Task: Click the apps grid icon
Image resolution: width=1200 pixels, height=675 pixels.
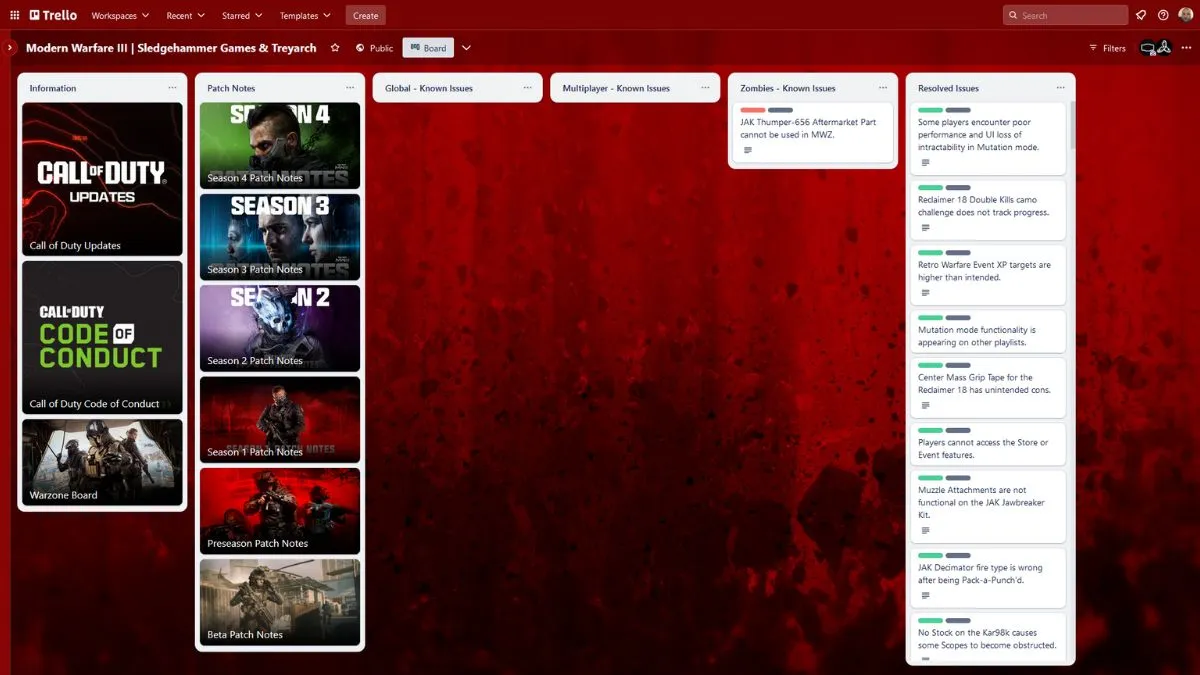Action: 14,14
